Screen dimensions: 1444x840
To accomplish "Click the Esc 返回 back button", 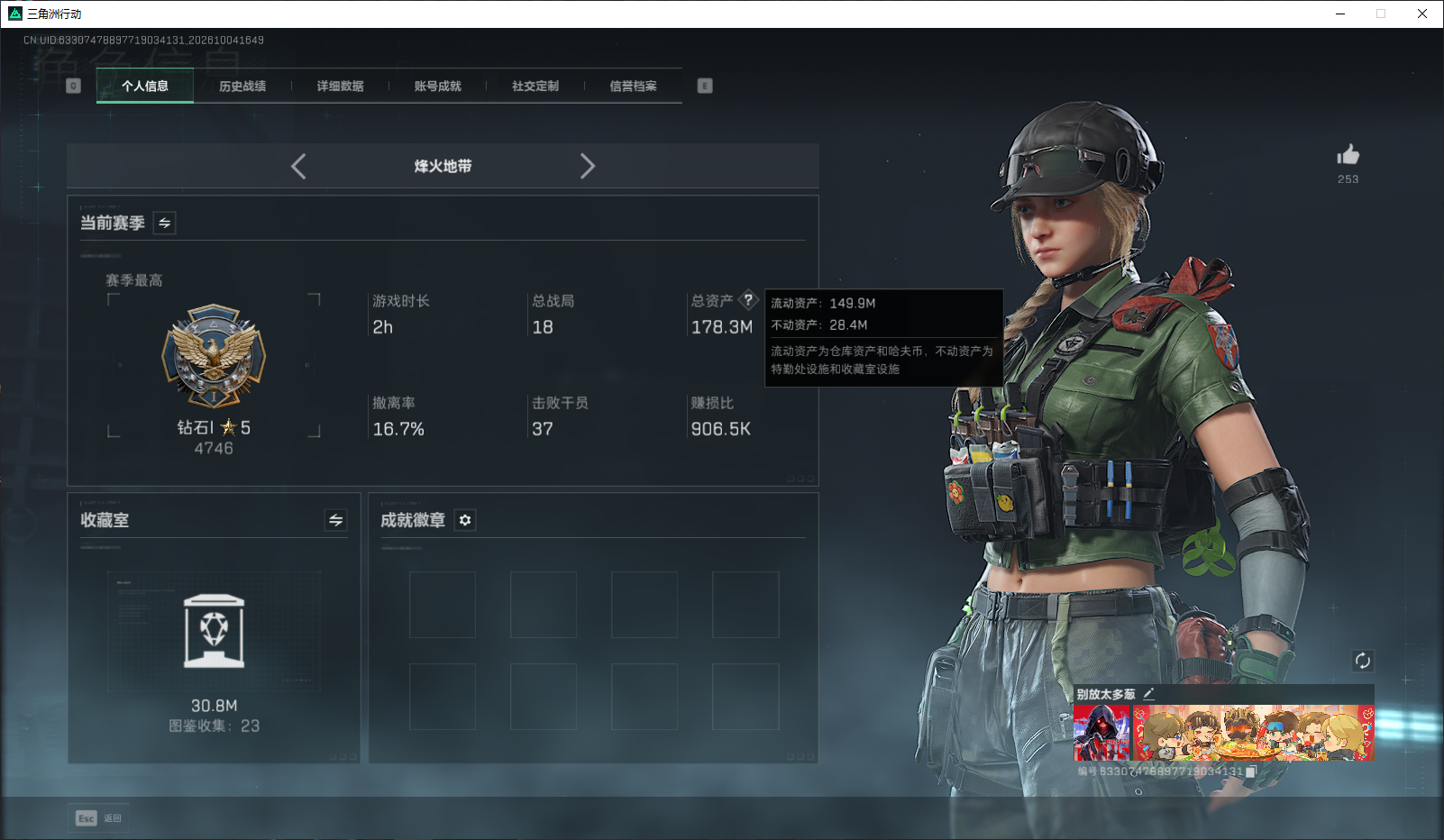I will click(x=98, y=817).
